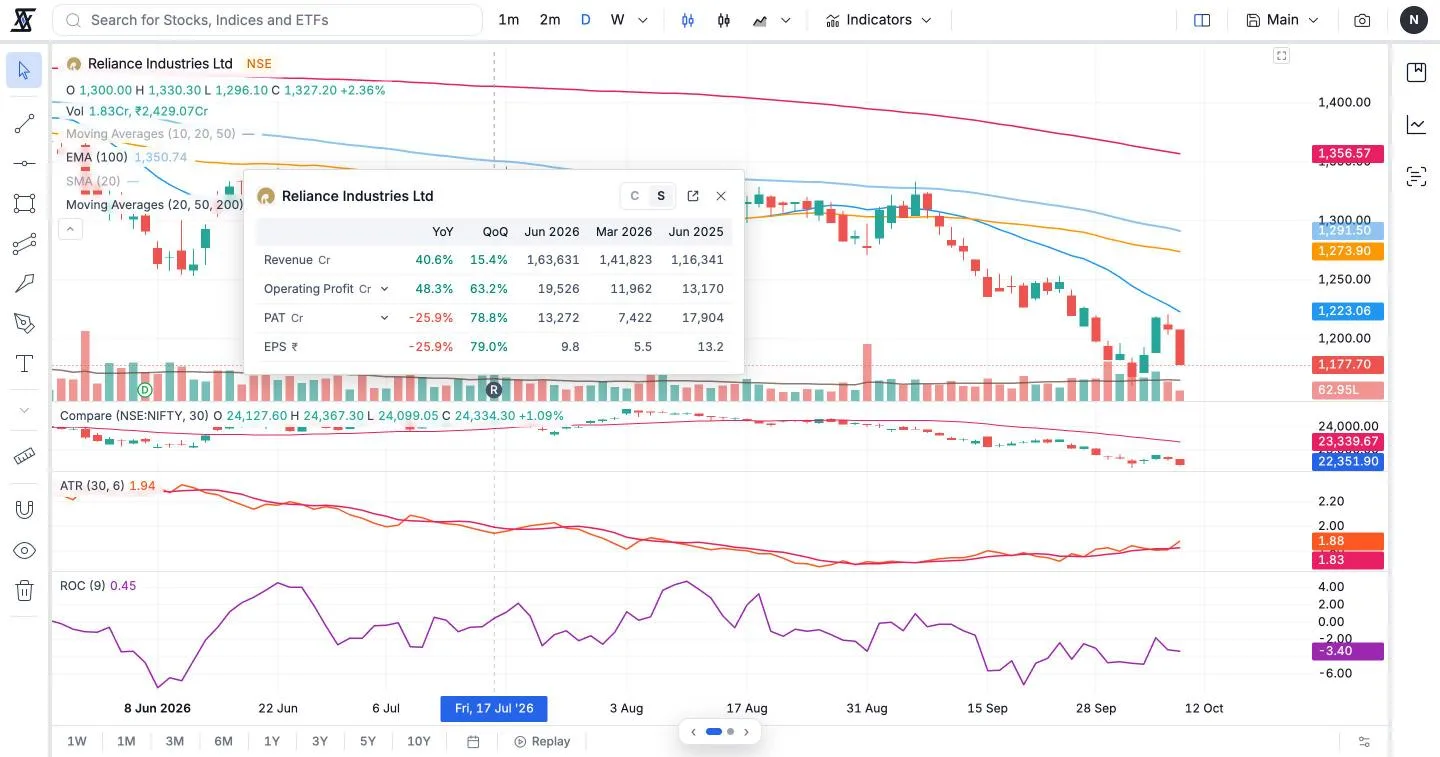This screenshot has width=1440, height=757.
Task: Select the text annotation tool
Action: pos(24,363)
